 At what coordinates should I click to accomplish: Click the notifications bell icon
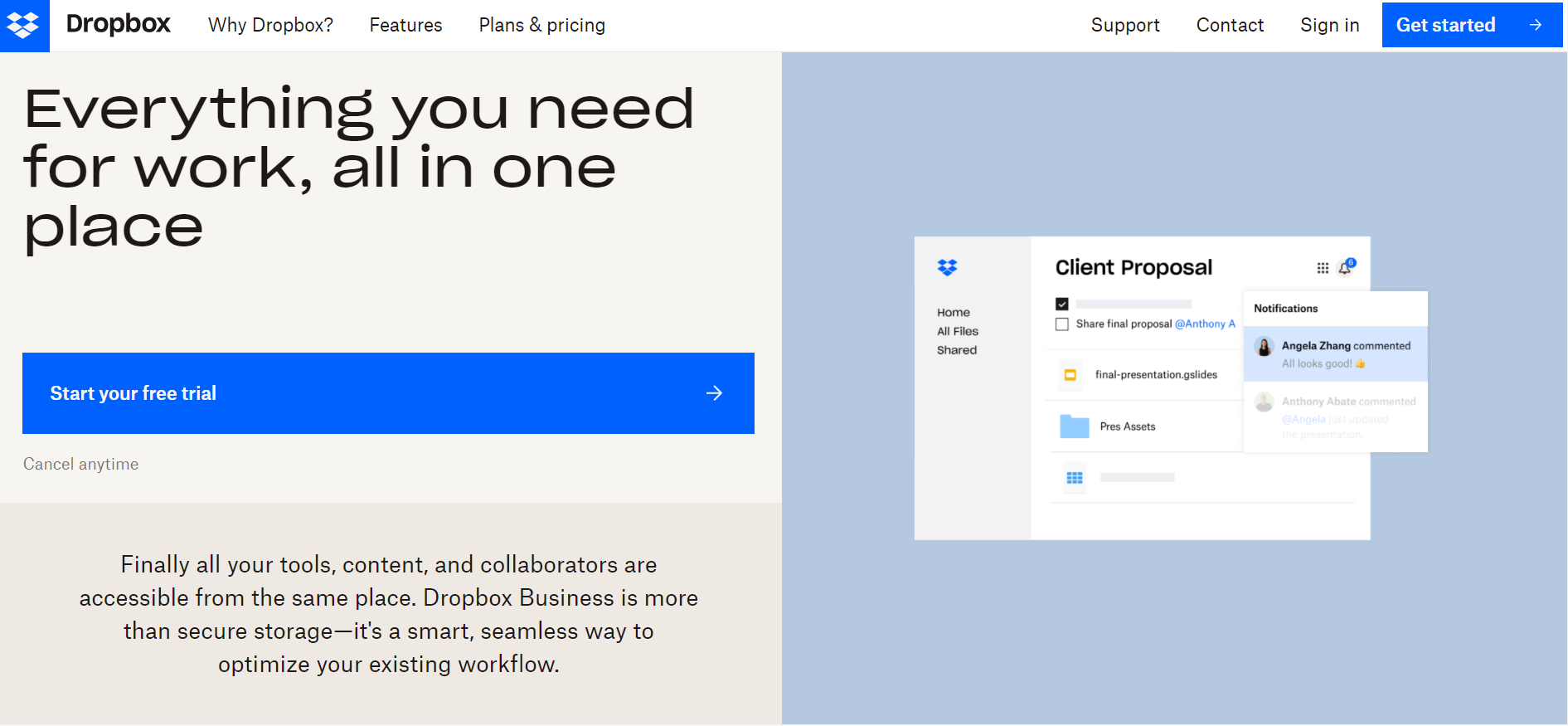coord(1346,266)
